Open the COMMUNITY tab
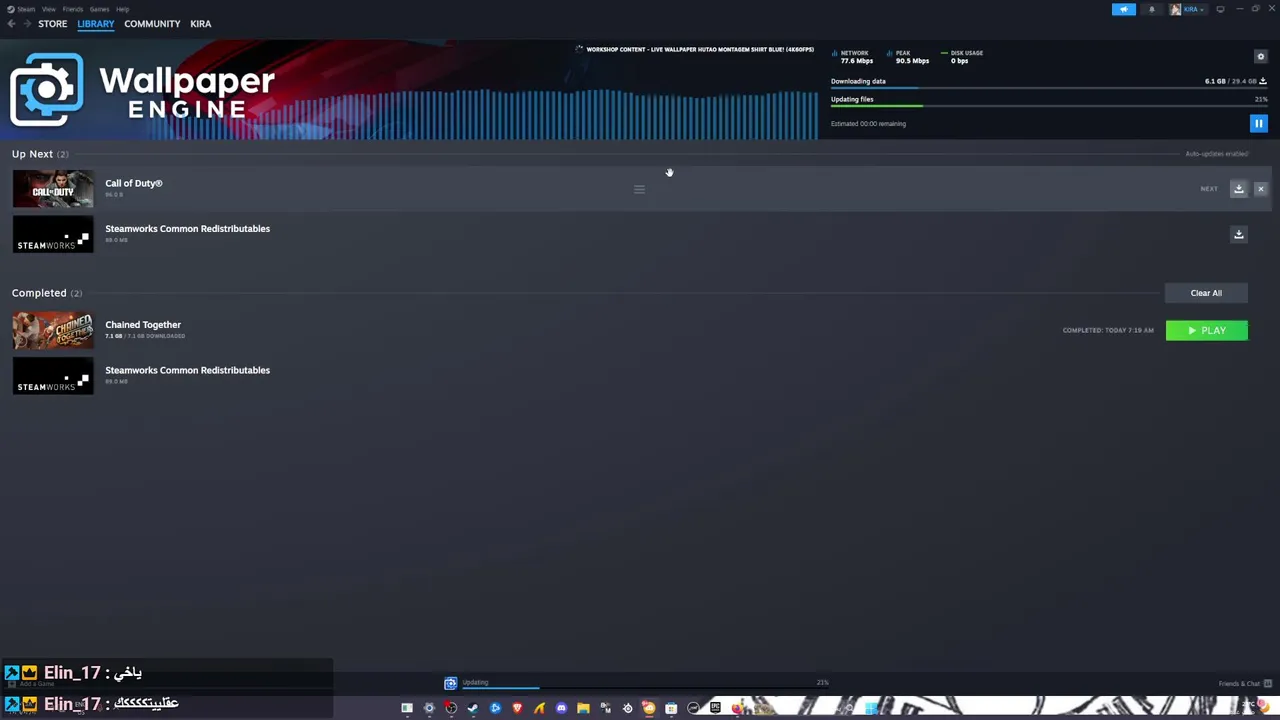 click(152, 24)
